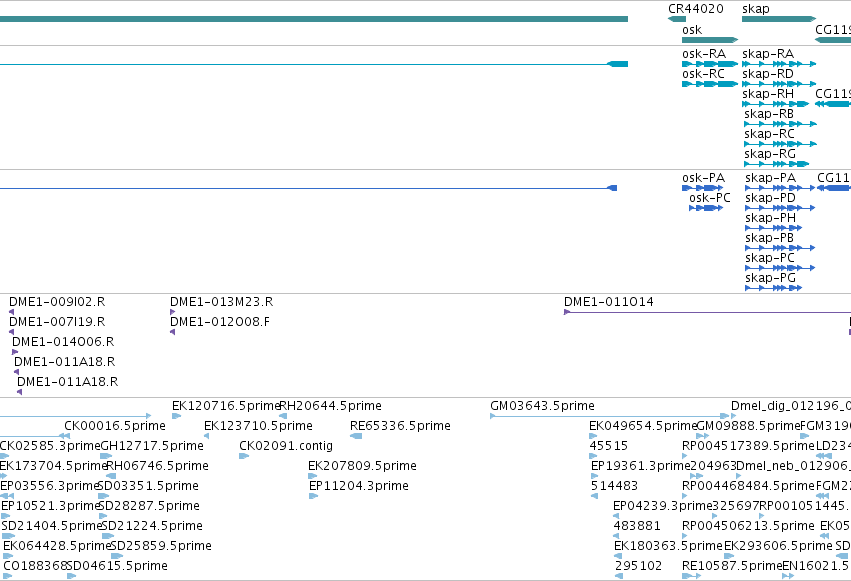Click the feature labeled 45515
Viewport: 851px width, 581px height.
pyautogui.click(x=593, y=456)
